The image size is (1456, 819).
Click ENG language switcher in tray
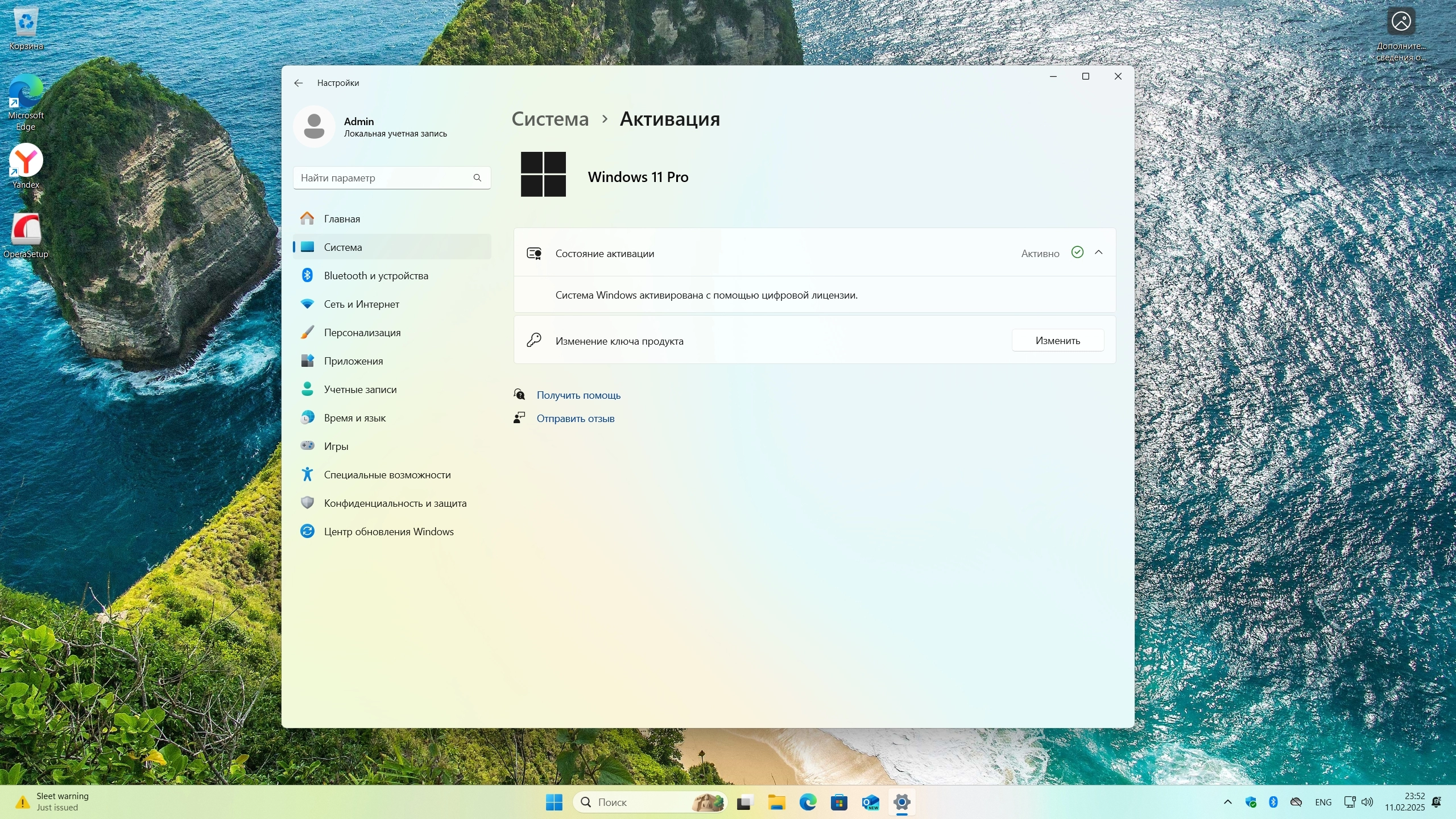coord(1323,803)
